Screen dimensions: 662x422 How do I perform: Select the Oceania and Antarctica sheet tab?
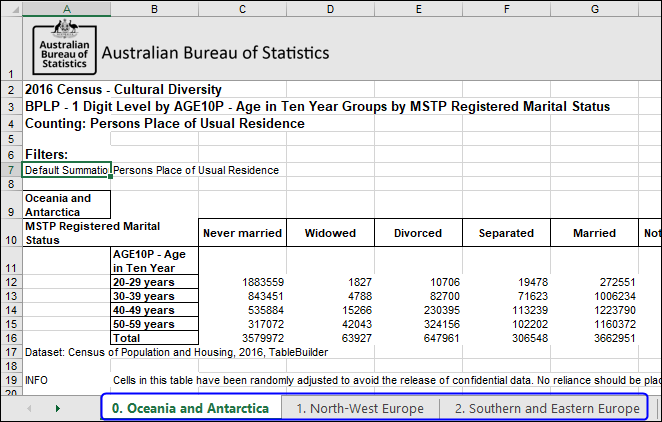click(x=190, y=408)
